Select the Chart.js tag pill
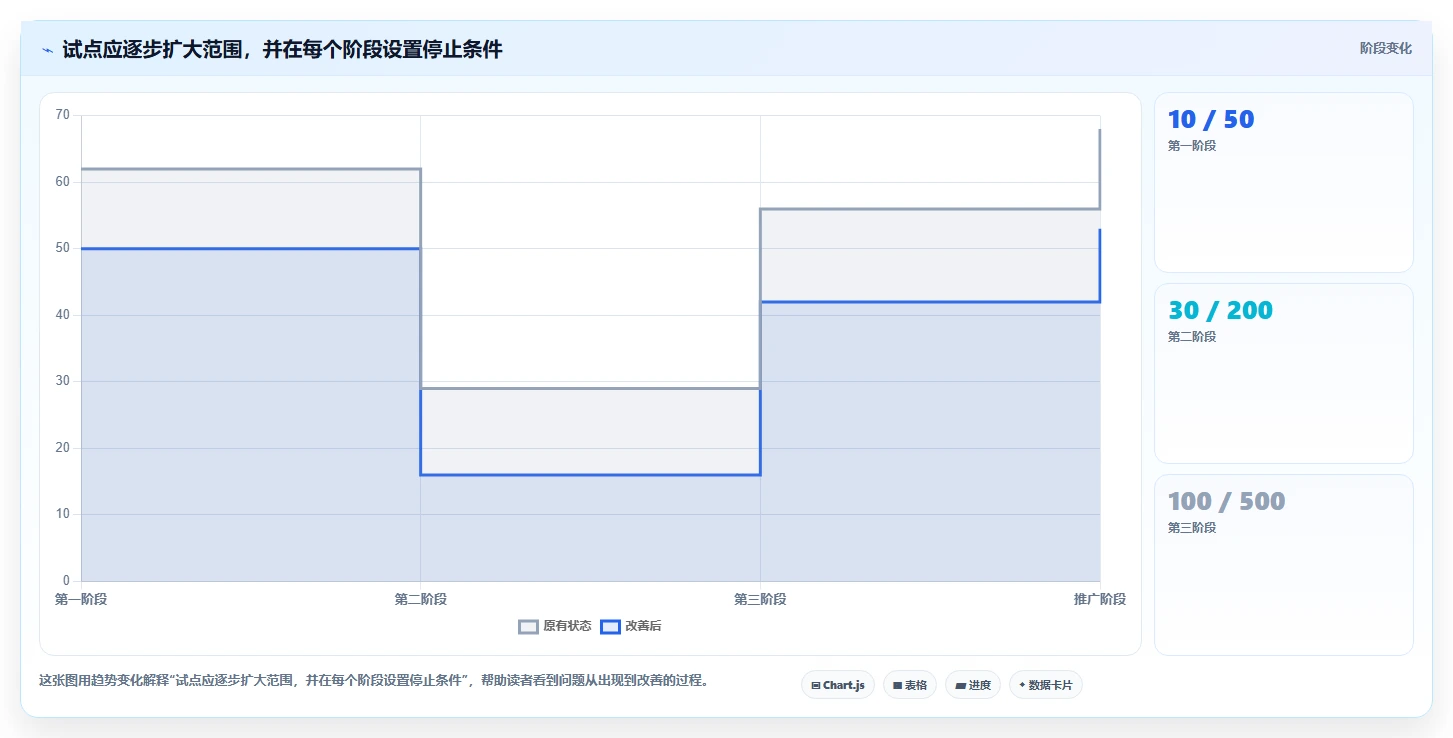The width and height of the screenshot is (1453, 738). click(x=838, y=685)
